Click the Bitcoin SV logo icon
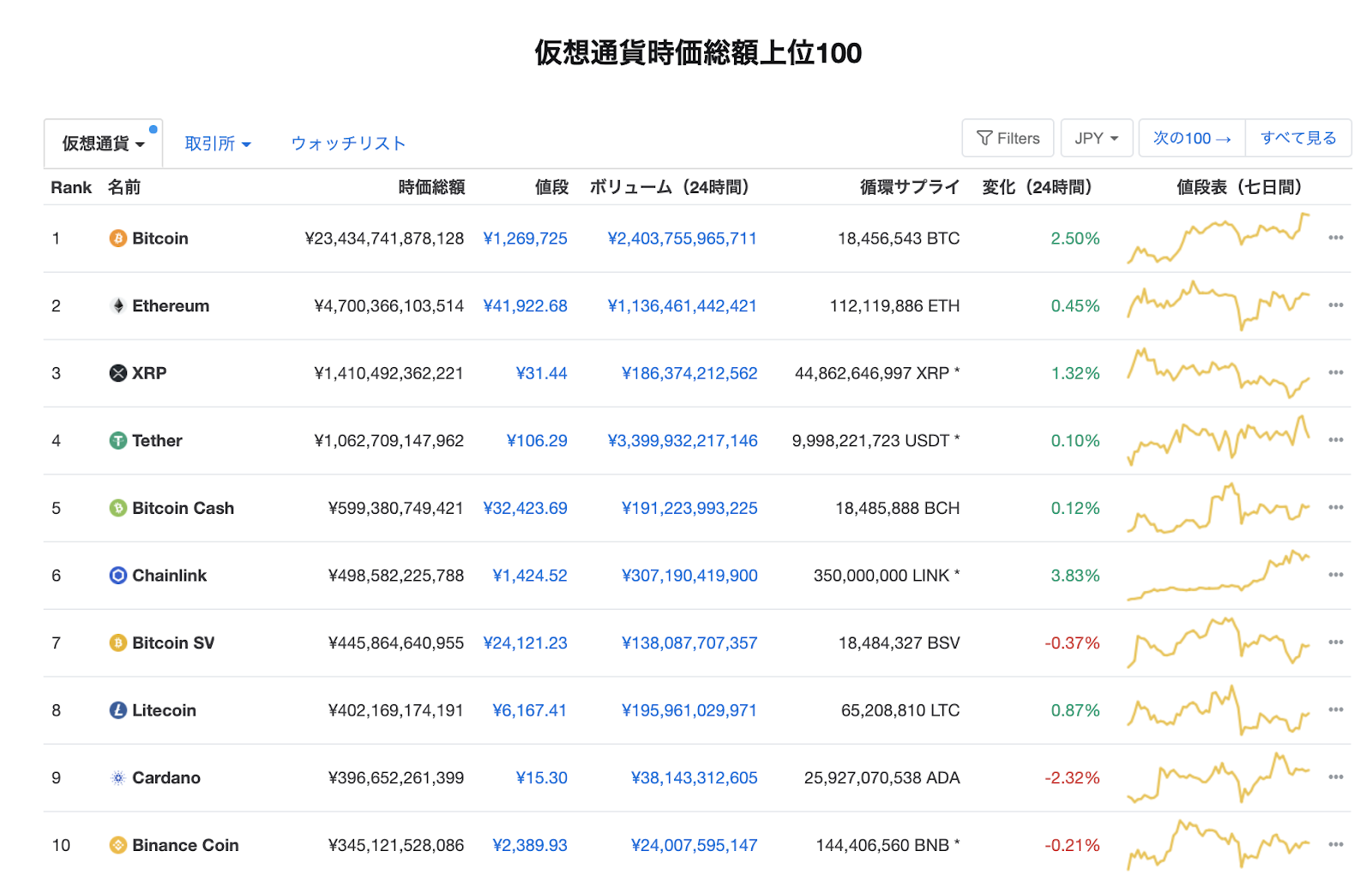Image resolution: width=1372 pixels, height=875 pixels. pos(118,643)
